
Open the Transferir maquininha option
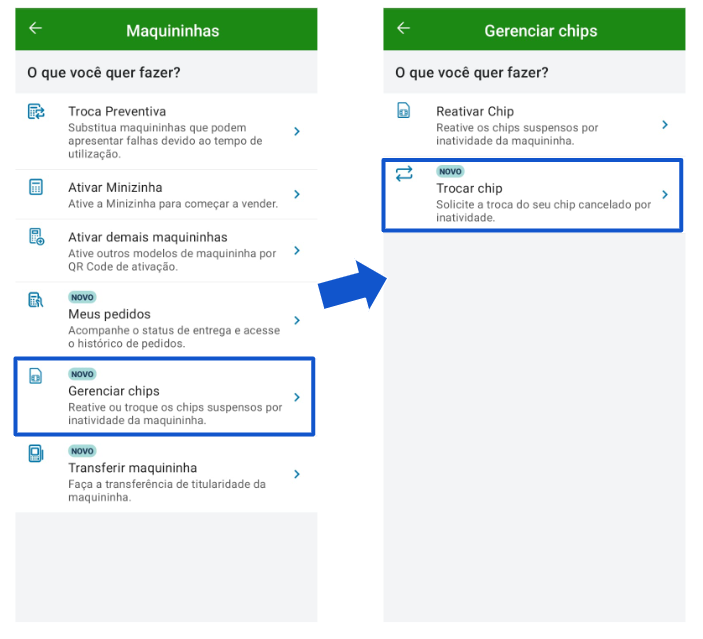point(166,474)
